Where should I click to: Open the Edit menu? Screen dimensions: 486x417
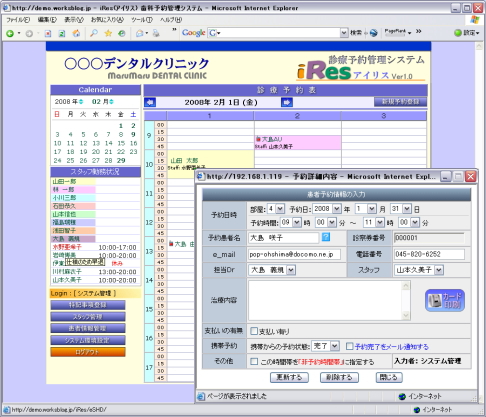point(47,20)
